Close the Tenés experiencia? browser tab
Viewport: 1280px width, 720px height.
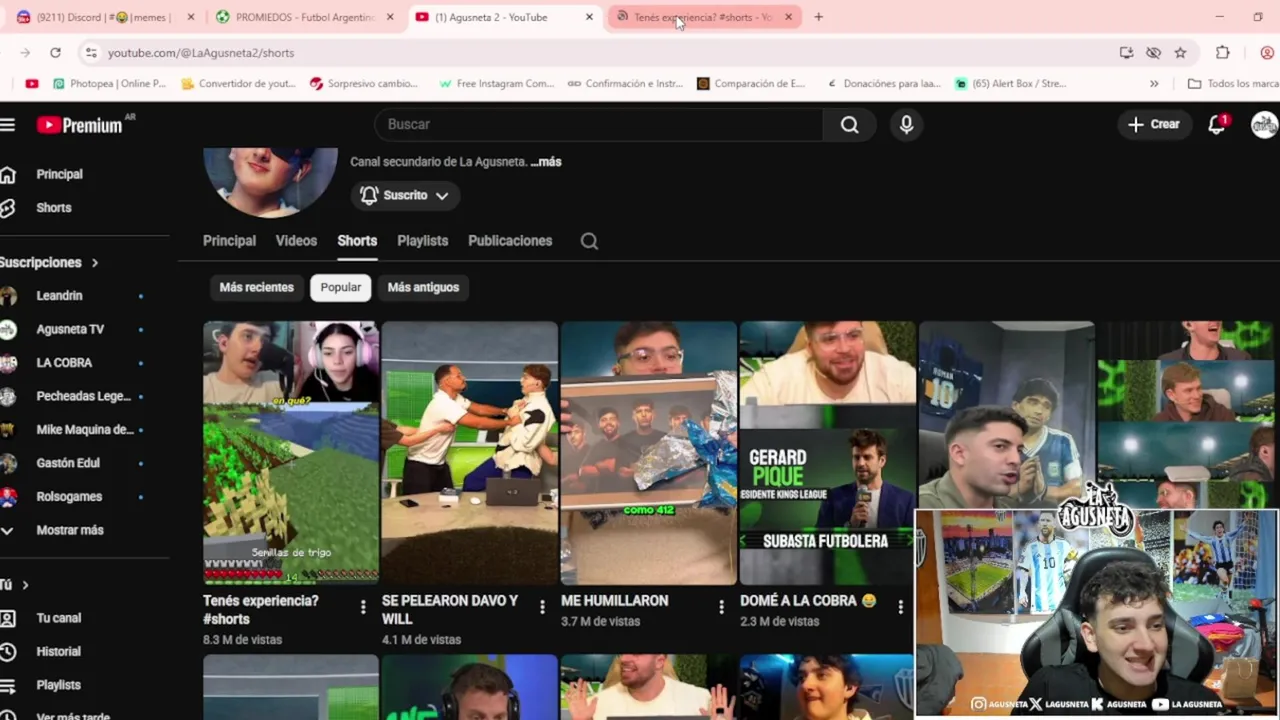click(x=788, y=17)
